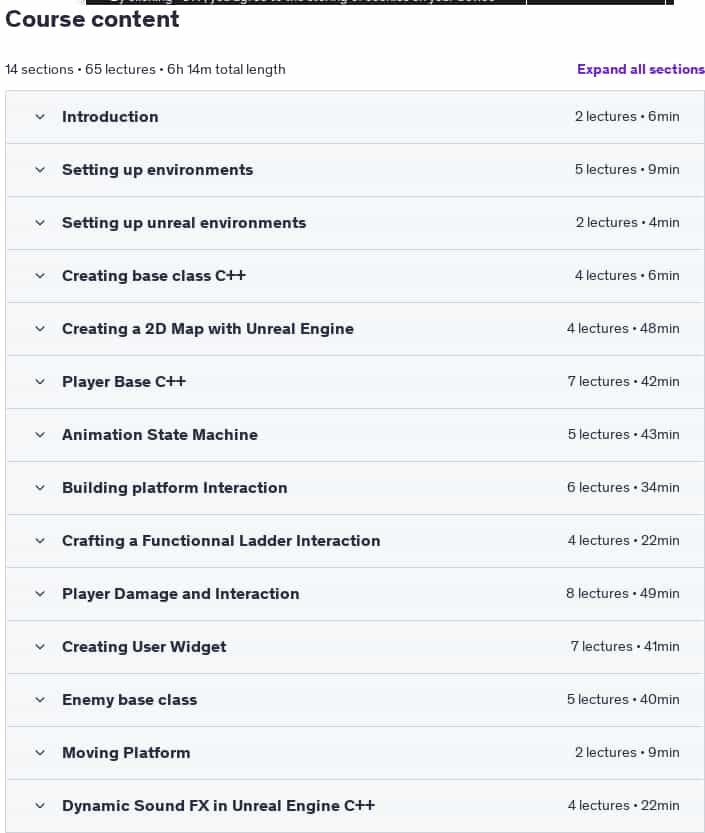The width and height of the screenshot is (705, 833).
Task: Open Creating base class C++ title
Action: [x=154, y=276]
